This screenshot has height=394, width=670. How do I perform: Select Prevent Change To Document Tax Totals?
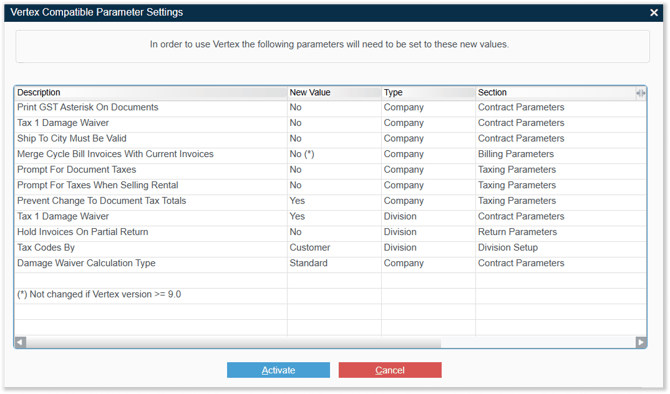330,201
